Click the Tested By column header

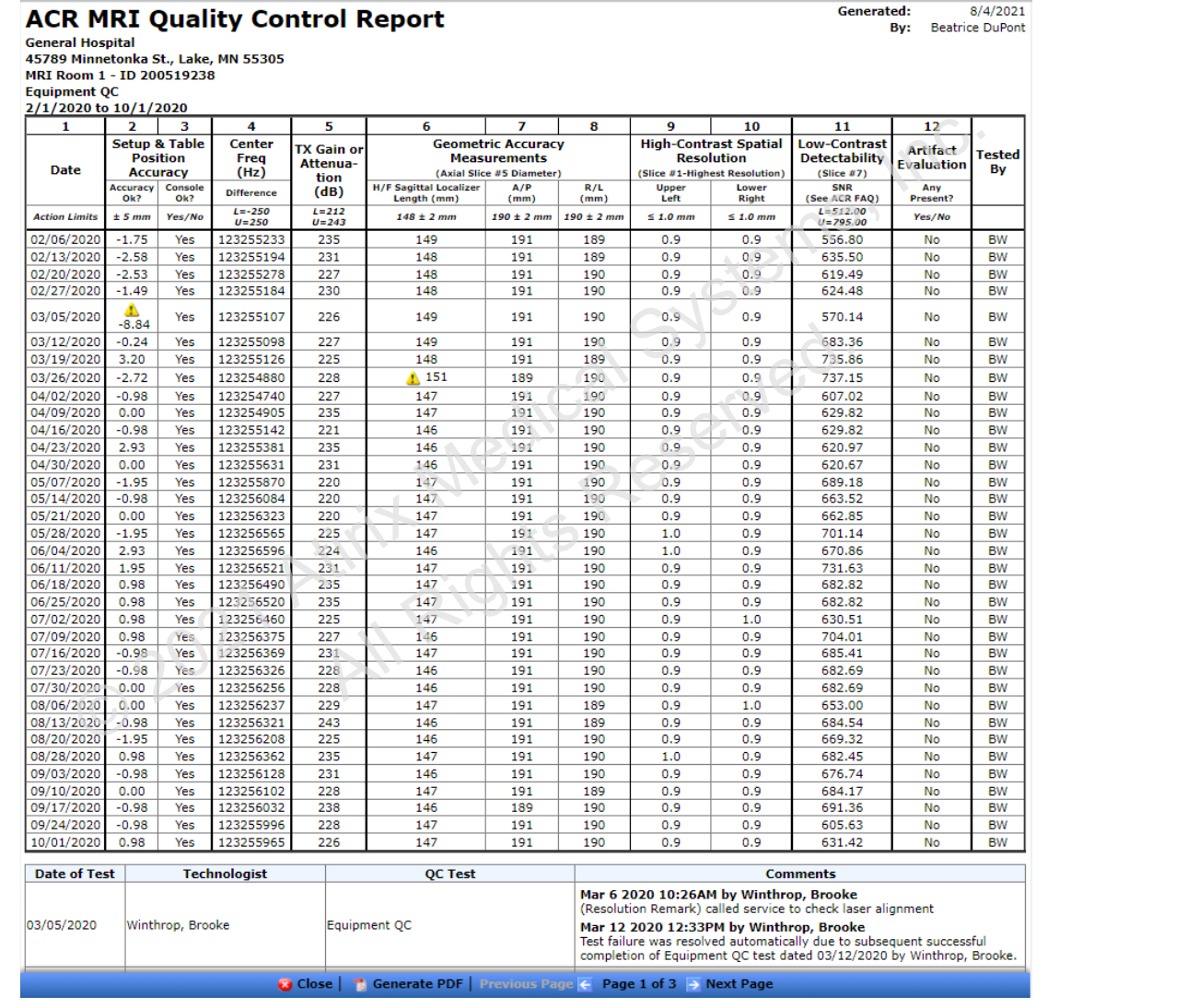[x=997, y=162]
